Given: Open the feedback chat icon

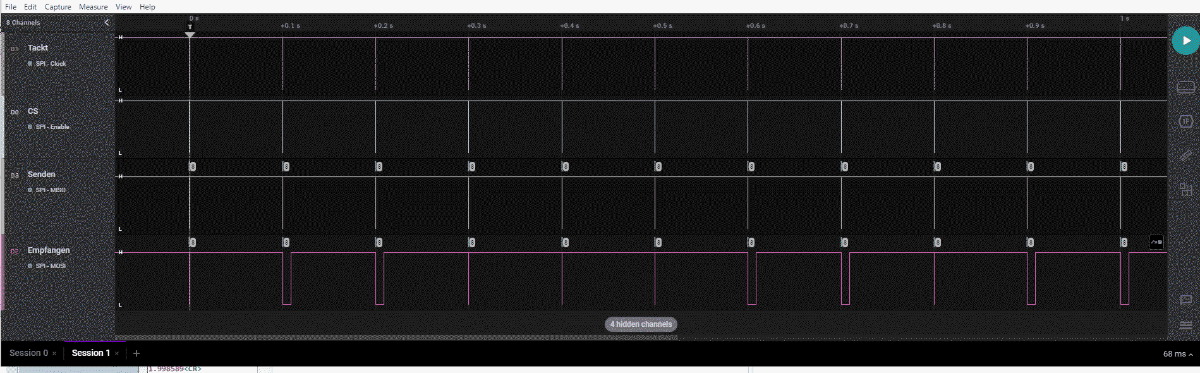Looking at the screenshot, I should (x=1186, y=299).
